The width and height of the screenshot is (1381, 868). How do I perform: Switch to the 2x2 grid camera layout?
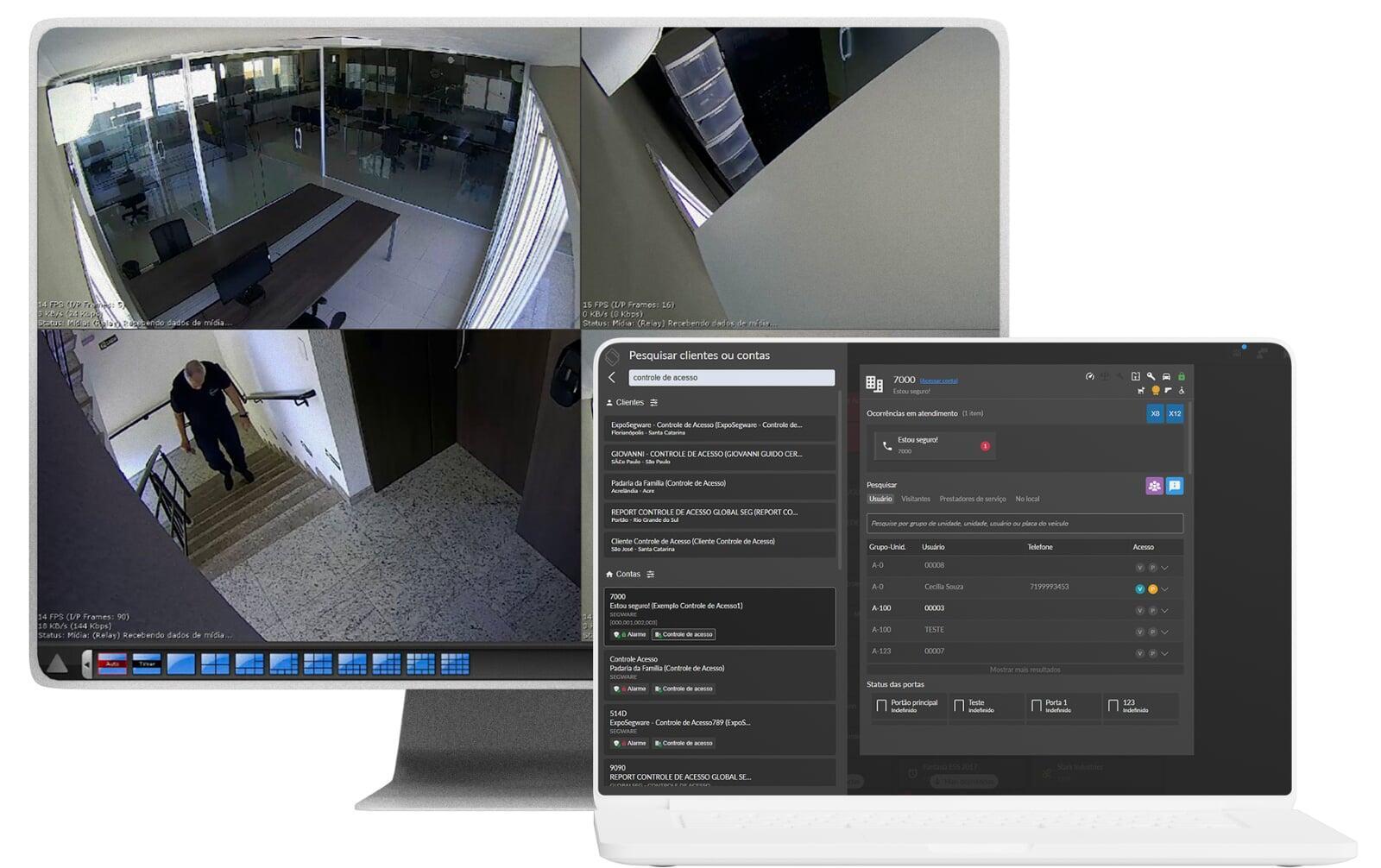[215, 664]
